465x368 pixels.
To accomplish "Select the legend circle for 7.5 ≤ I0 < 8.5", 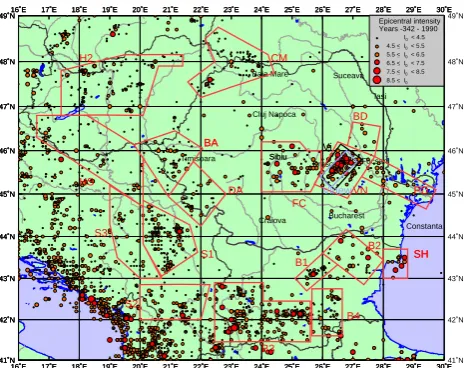I will [x=377, y=71].
